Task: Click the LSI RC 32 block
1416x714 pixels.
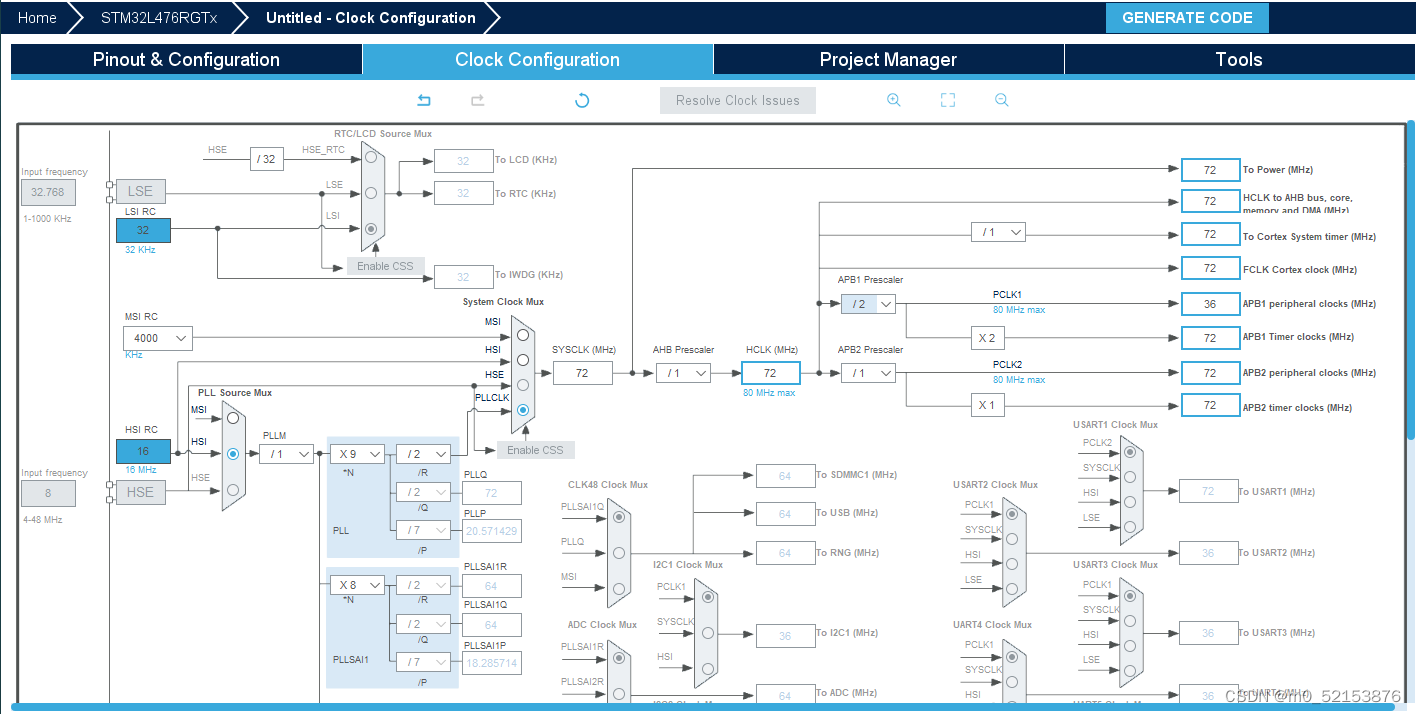Action: point(143,230)
